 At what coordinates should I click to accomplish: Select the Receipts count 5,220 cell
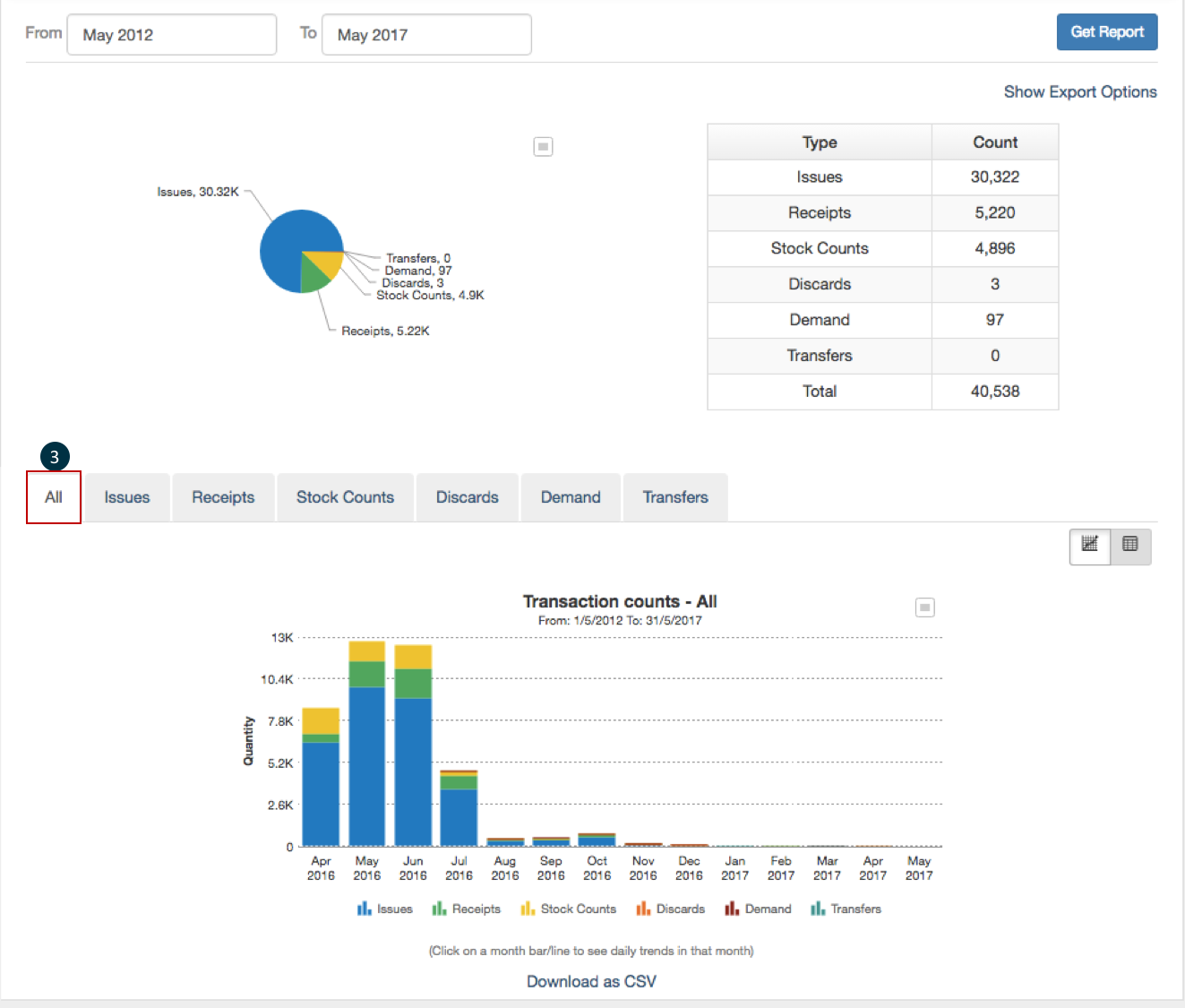pos(995,213)
